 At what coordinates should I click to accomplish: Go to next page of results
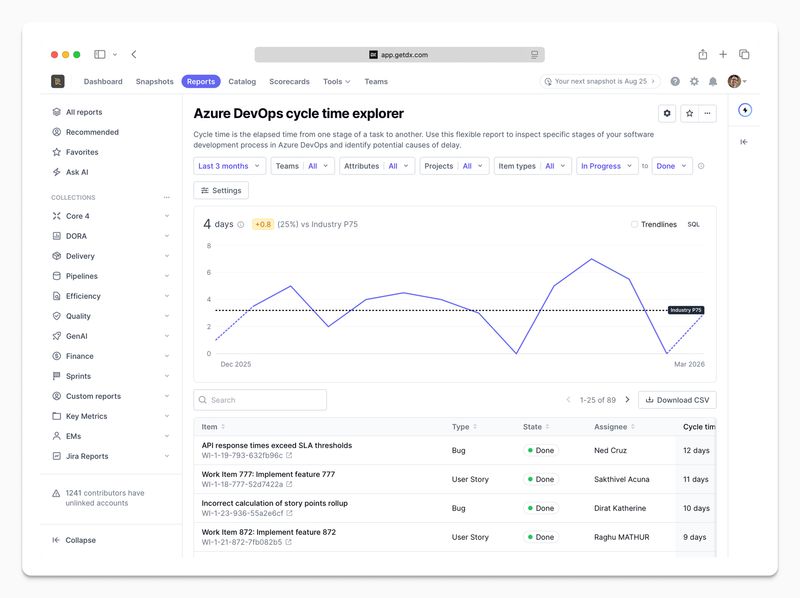627,400
